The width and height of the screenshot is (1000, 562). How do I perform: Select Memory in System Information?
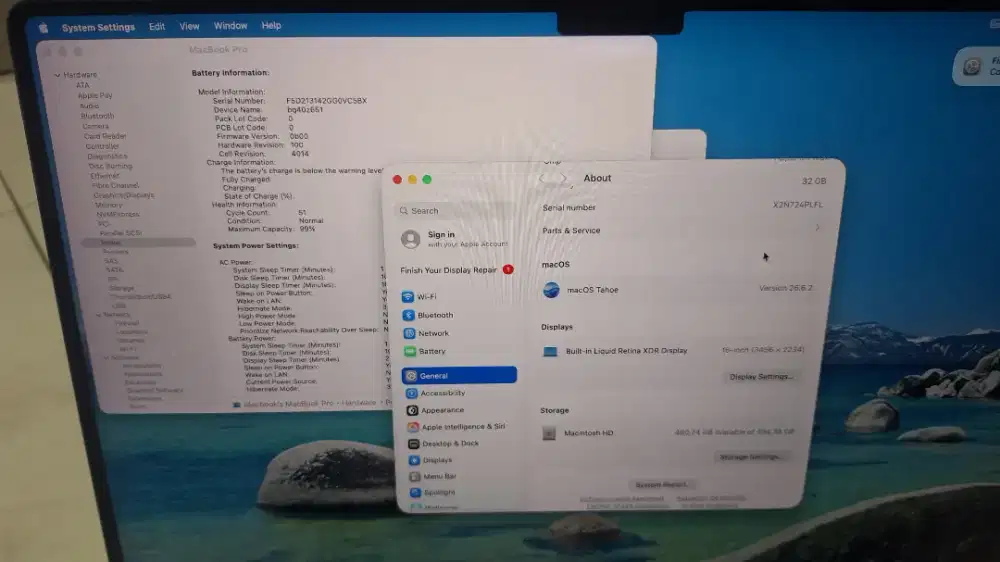tap(108, 205)
